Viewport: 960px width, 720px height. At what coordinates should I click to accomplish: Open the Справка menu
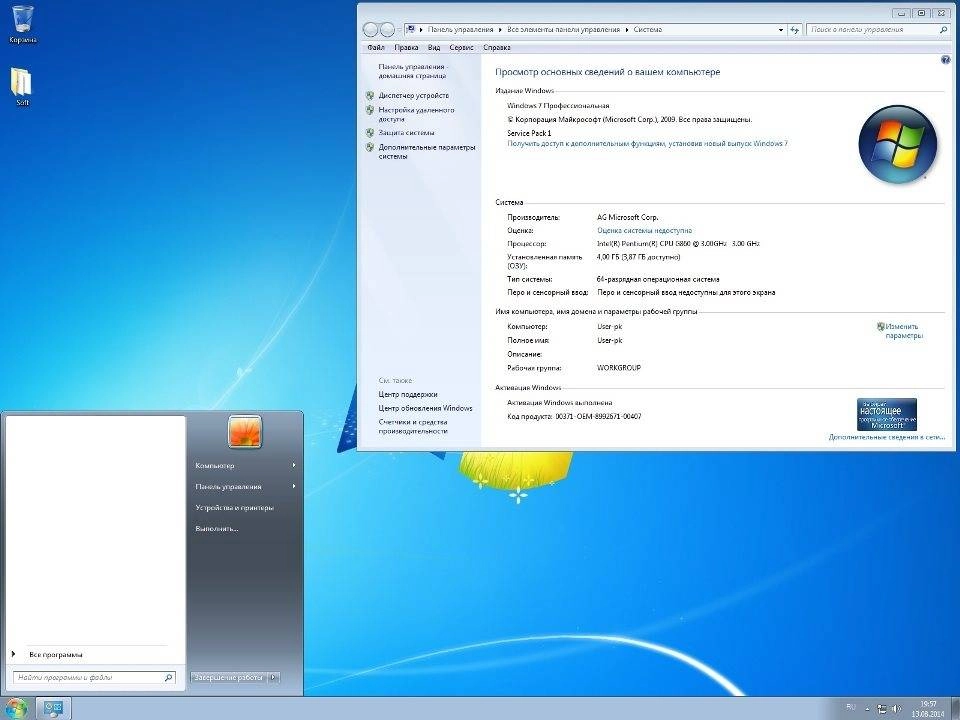497,47
